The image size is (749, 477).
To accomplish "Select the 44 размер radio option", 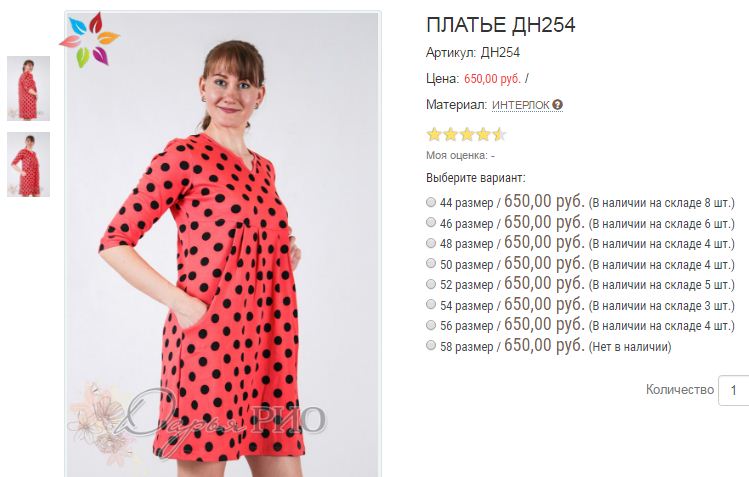I will [x=431, y=202].
